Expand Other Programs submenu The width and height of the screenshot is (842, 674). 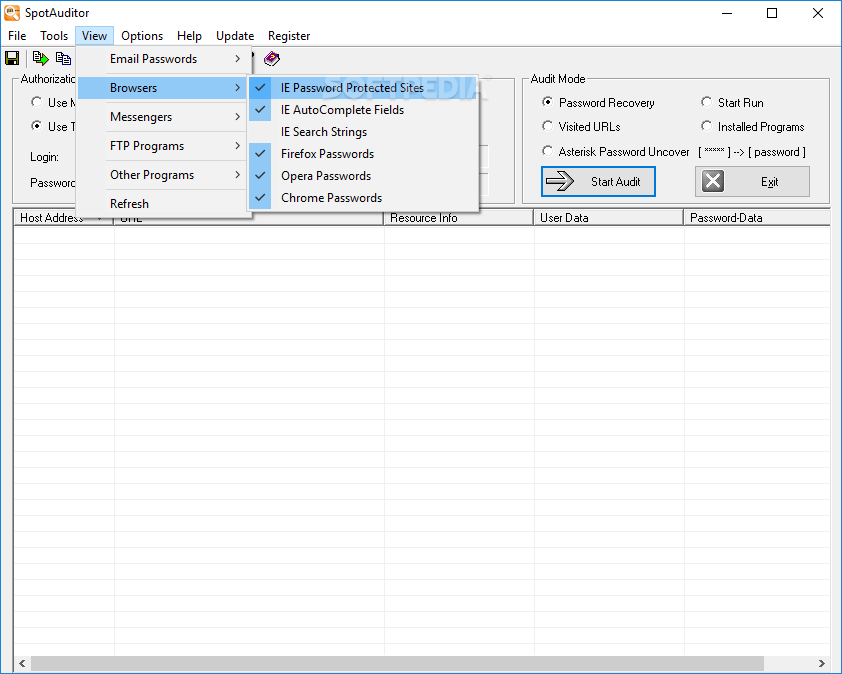[164, 175]
